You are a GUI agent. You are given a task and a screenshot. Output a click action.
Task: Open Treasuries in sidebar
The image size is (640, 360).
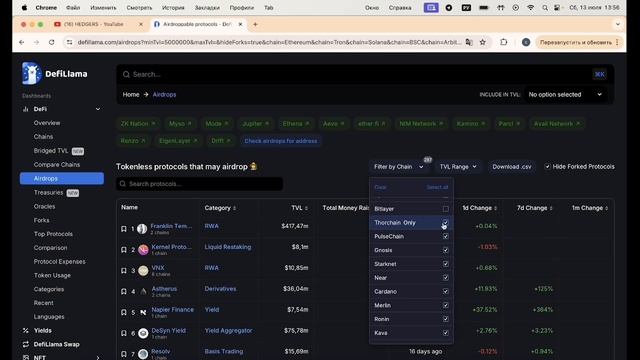tap(48, 193)
